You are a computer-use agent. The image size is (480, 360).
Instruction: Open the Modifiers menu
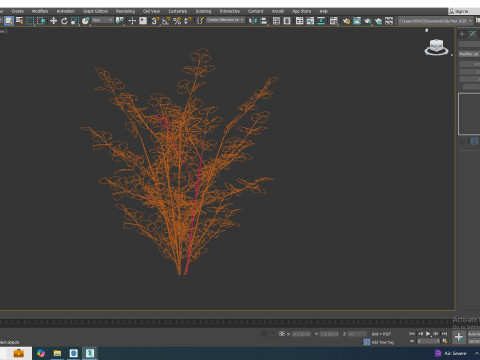(40, 11)
